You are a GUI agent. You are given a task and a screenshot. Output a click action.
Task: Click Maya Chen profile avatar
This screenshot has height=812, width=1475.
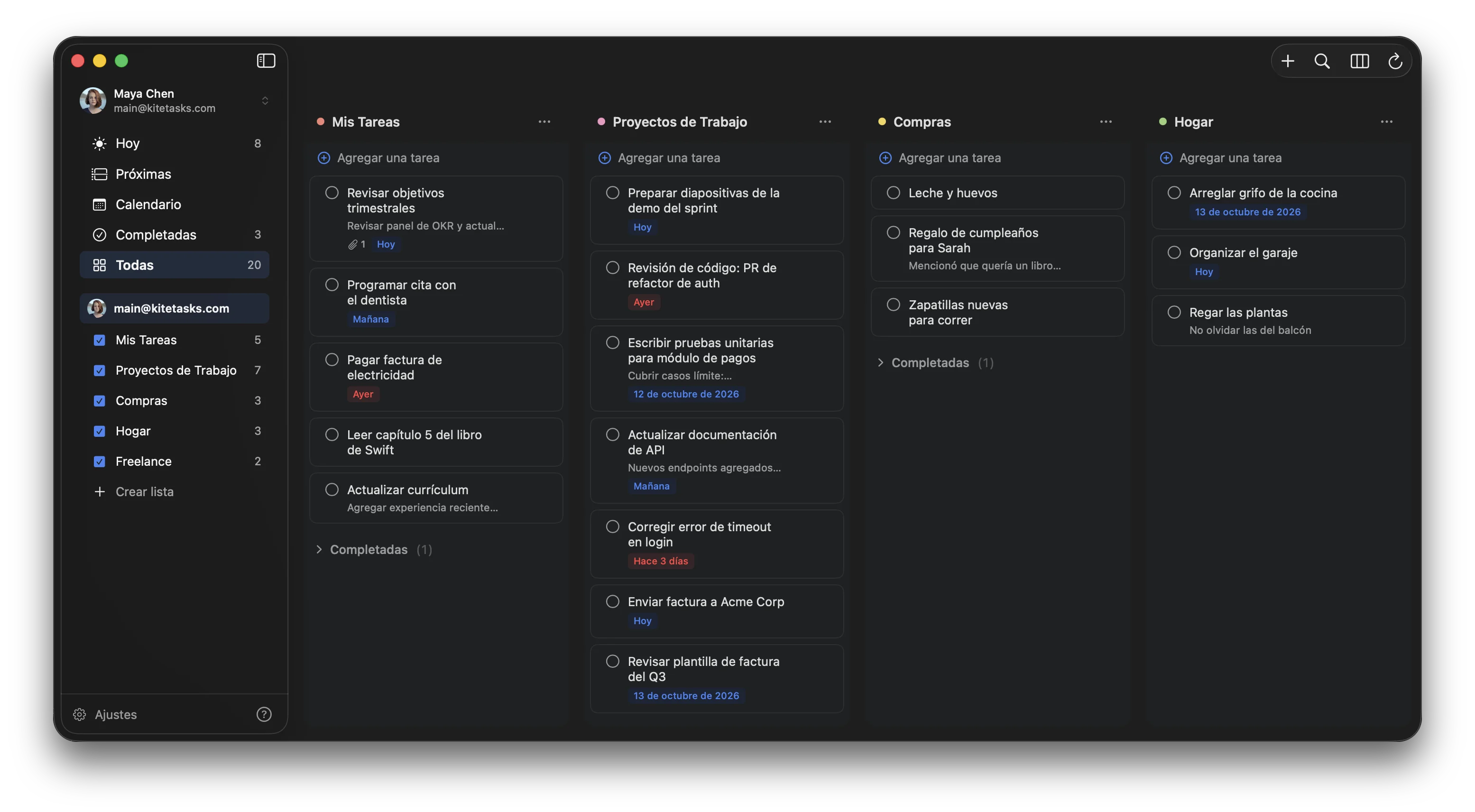93,100
